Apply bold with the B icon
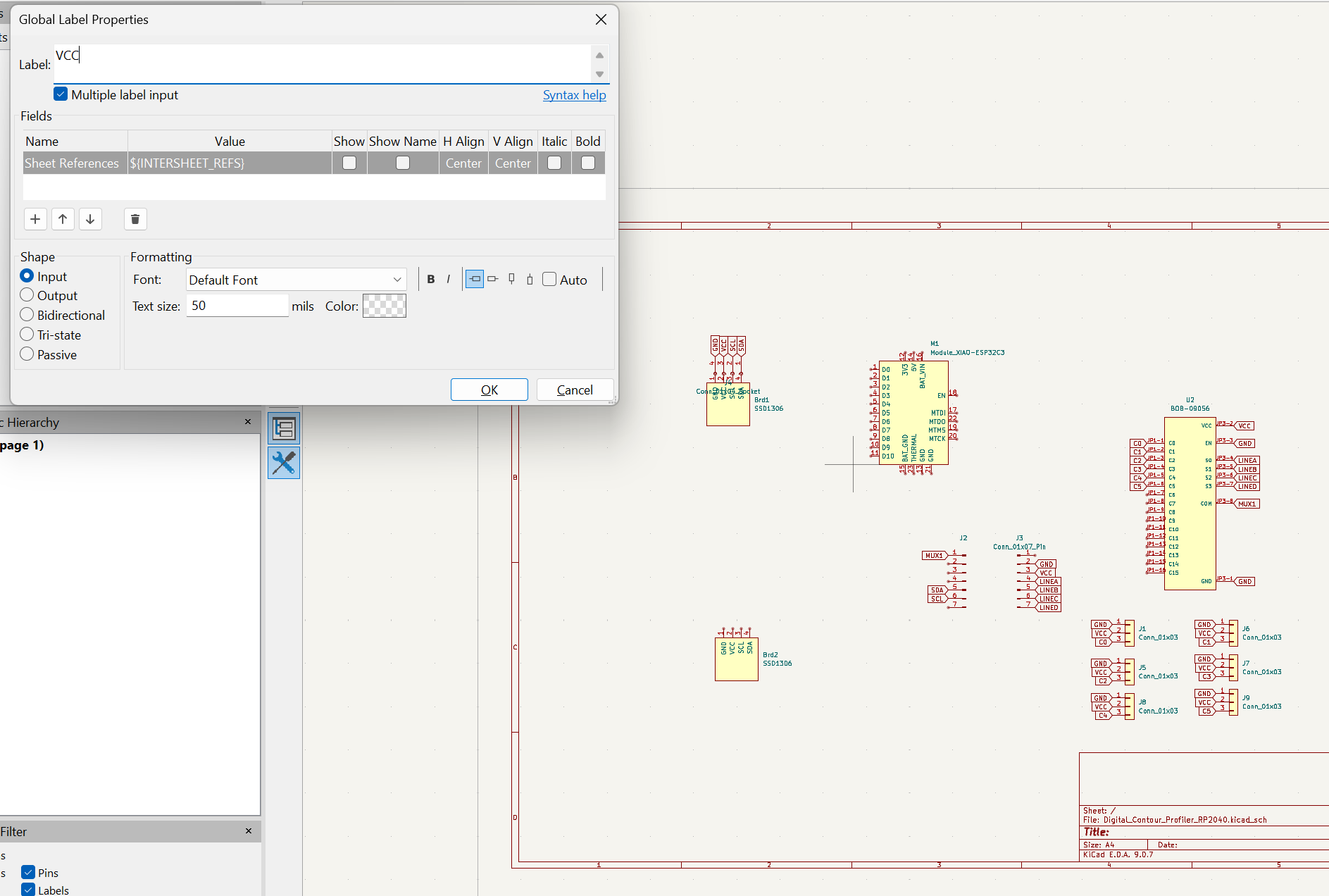Image resolution: width=1329 pixels, height=896 pixels. (x=431, y=279)
